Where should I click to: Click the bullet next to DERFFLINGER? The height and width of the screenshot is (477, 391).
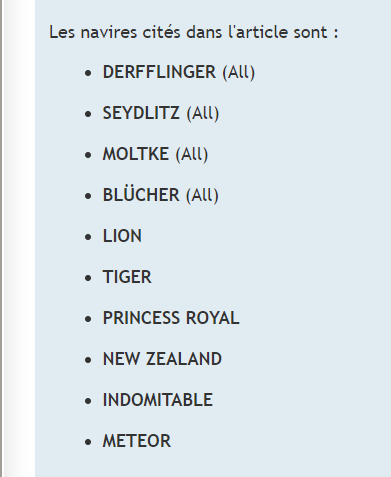88,73
